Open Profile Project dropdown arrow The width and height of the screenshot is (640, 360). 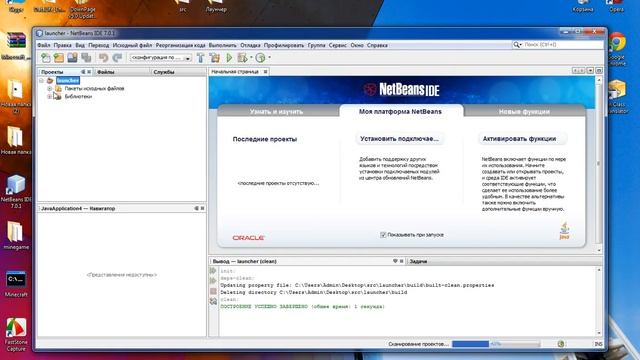tap(269, 58)
